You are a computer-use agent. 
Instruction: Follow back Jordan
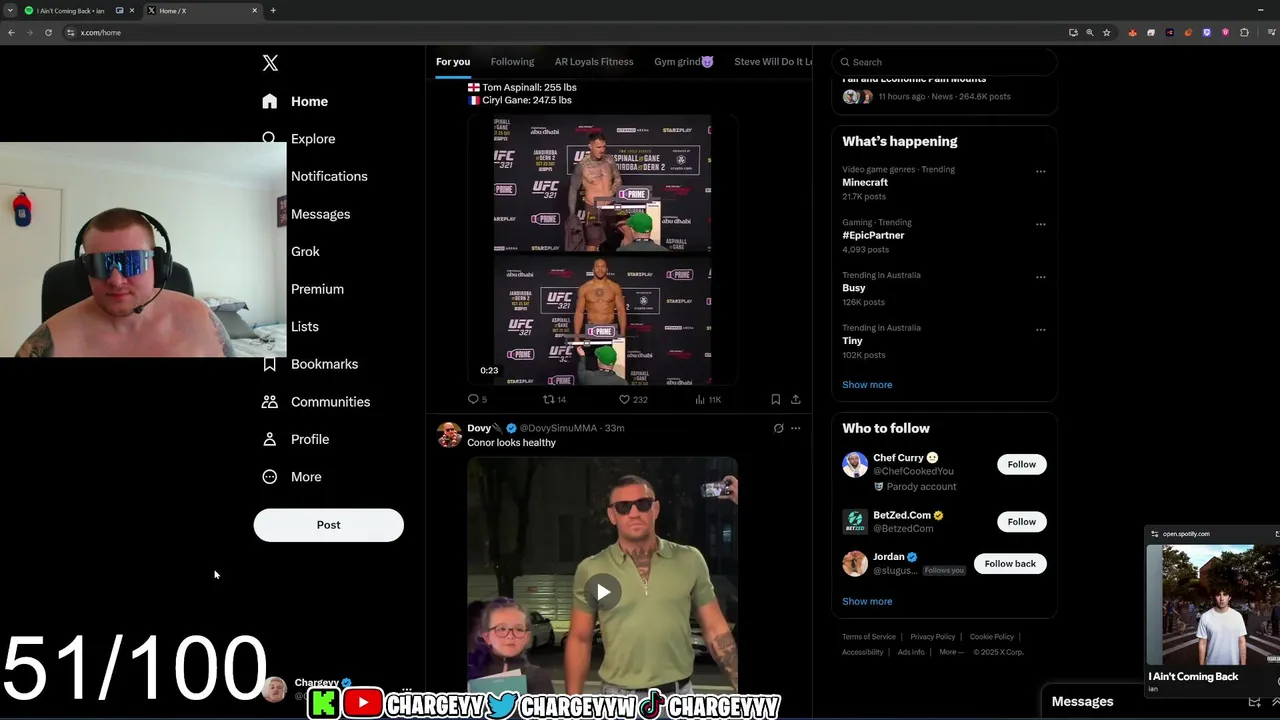point(1010,564)
